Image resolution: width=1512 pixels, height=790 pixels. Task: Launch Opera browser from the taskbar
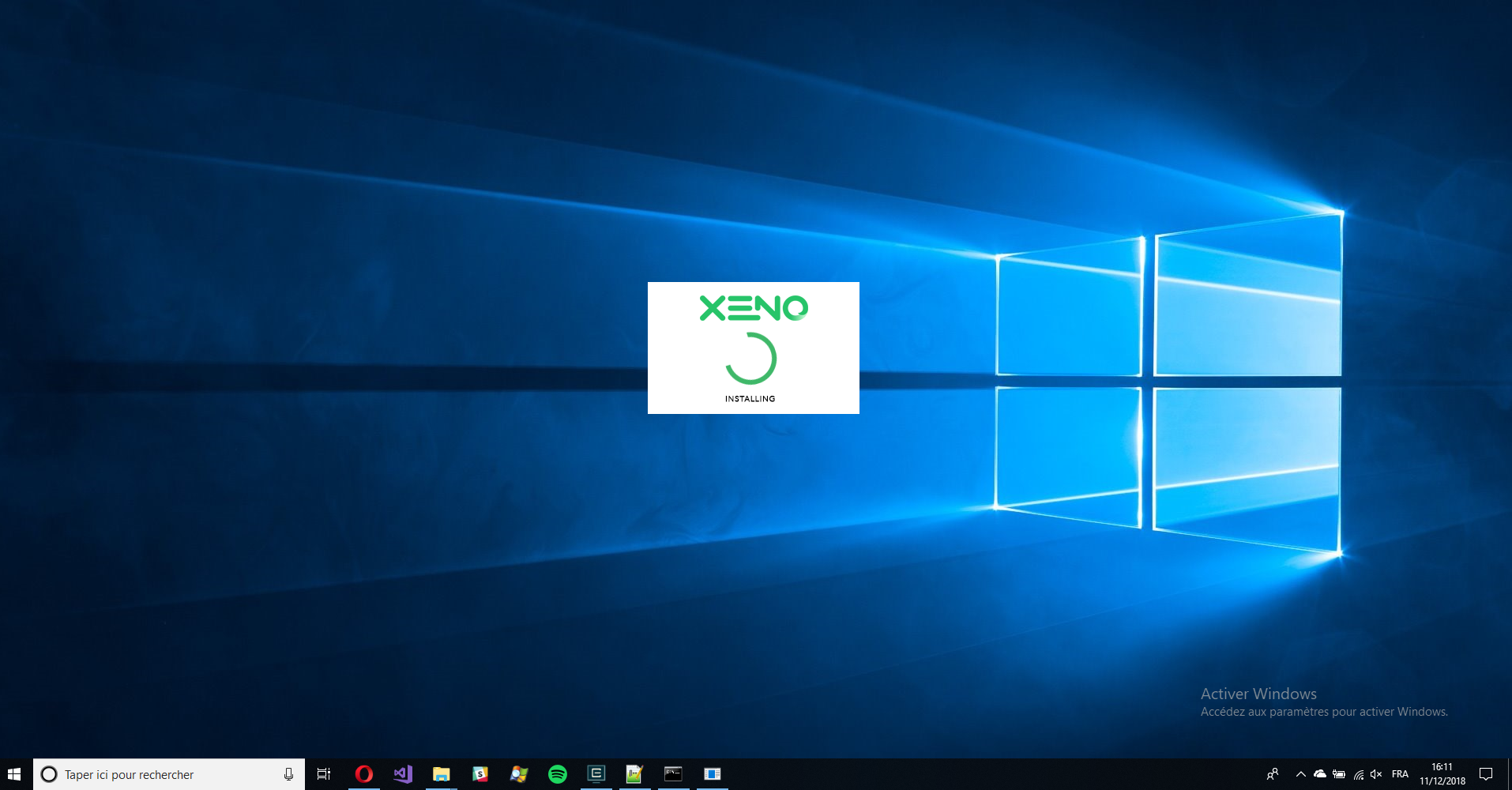pyautogui.click(x=364, y=774)
